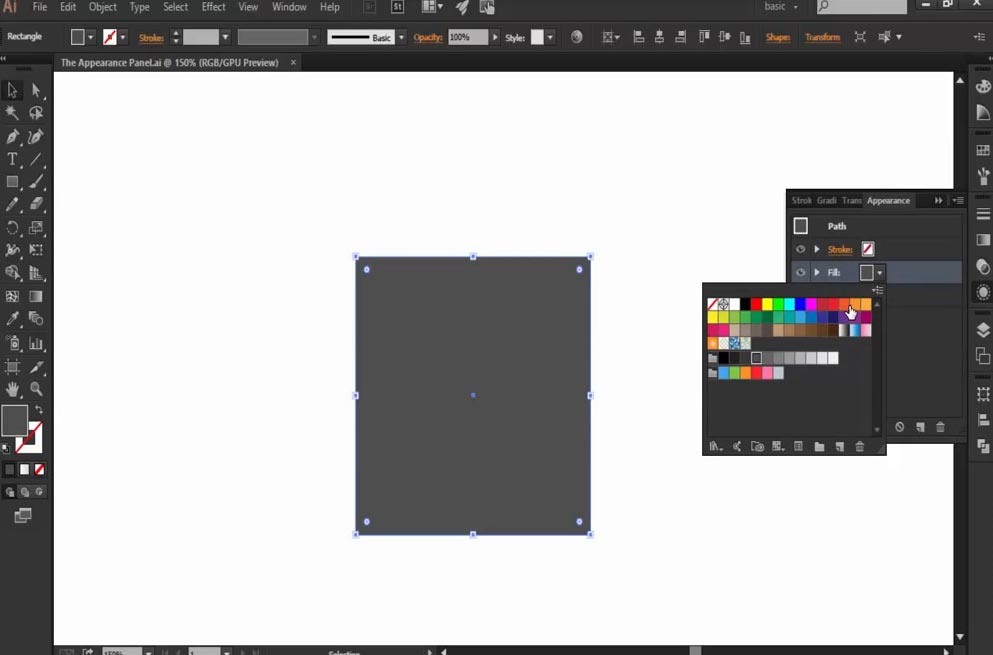Select the Scale tool
The image size is (993, 655).
coord(36,227)
